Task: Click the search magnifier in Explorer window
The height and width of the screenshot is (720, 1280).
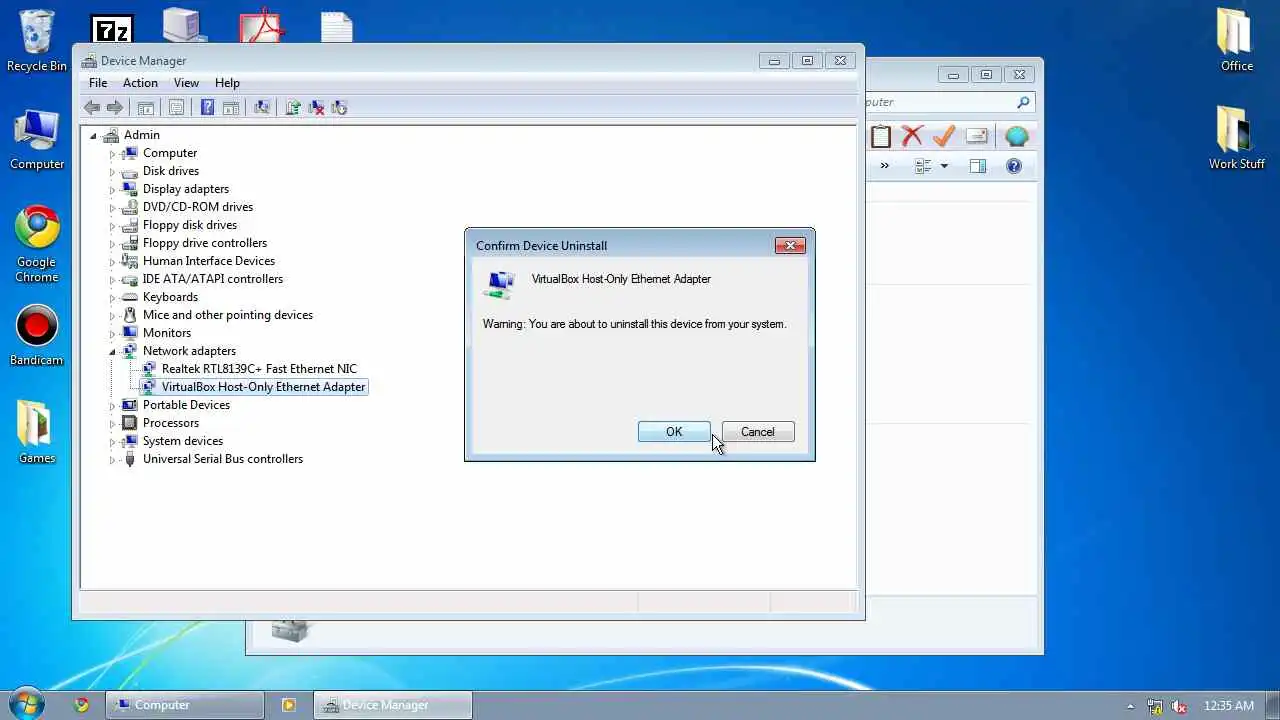Action: 1023,102
